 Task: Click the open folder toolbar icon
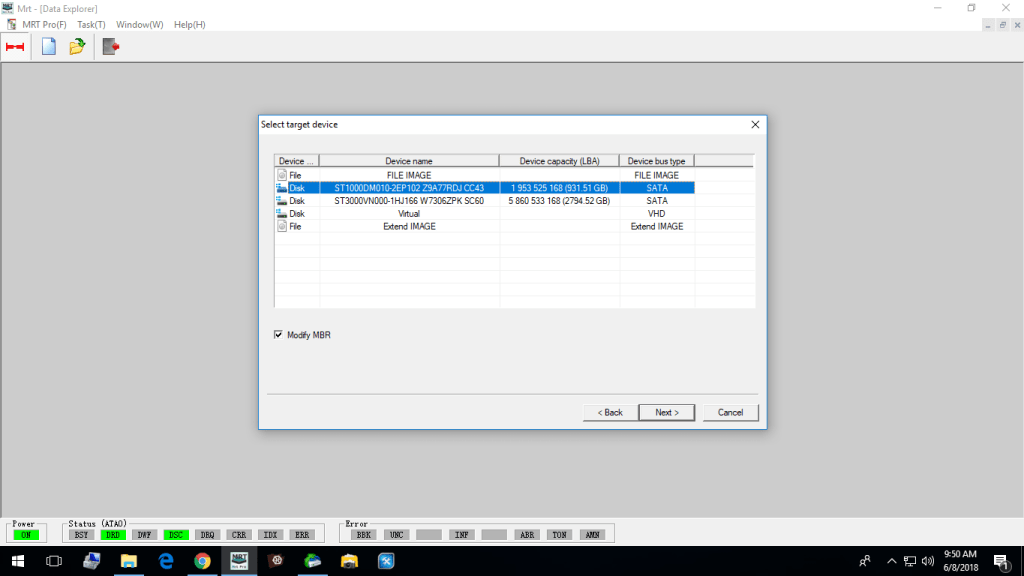tap(77, 46)
